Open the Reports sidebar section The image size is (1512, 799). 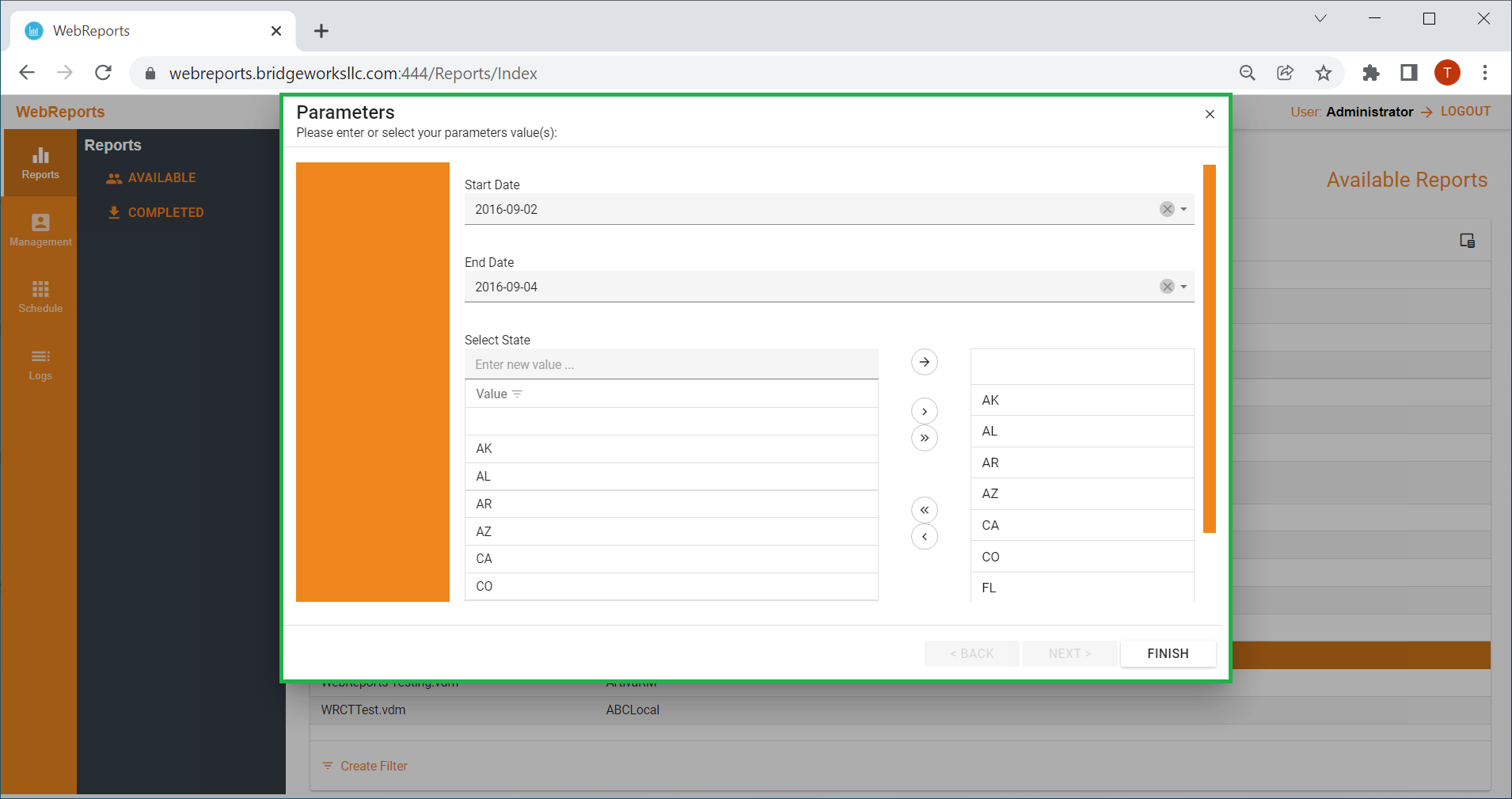(x=40, y=163)
